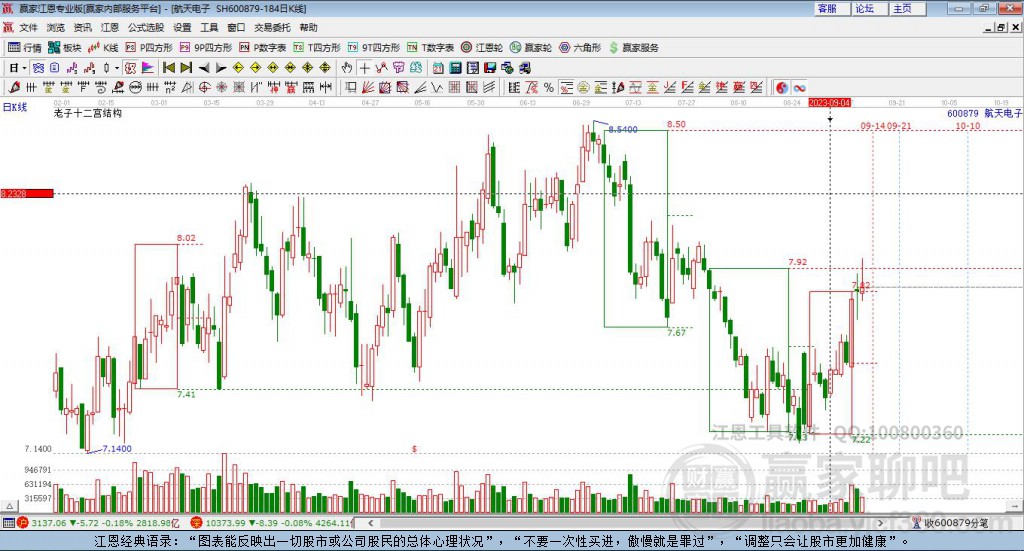This screenshot has height=551, width=1024.
Task: Toggle the percentage lines tool button
Action: coord(566,88)
